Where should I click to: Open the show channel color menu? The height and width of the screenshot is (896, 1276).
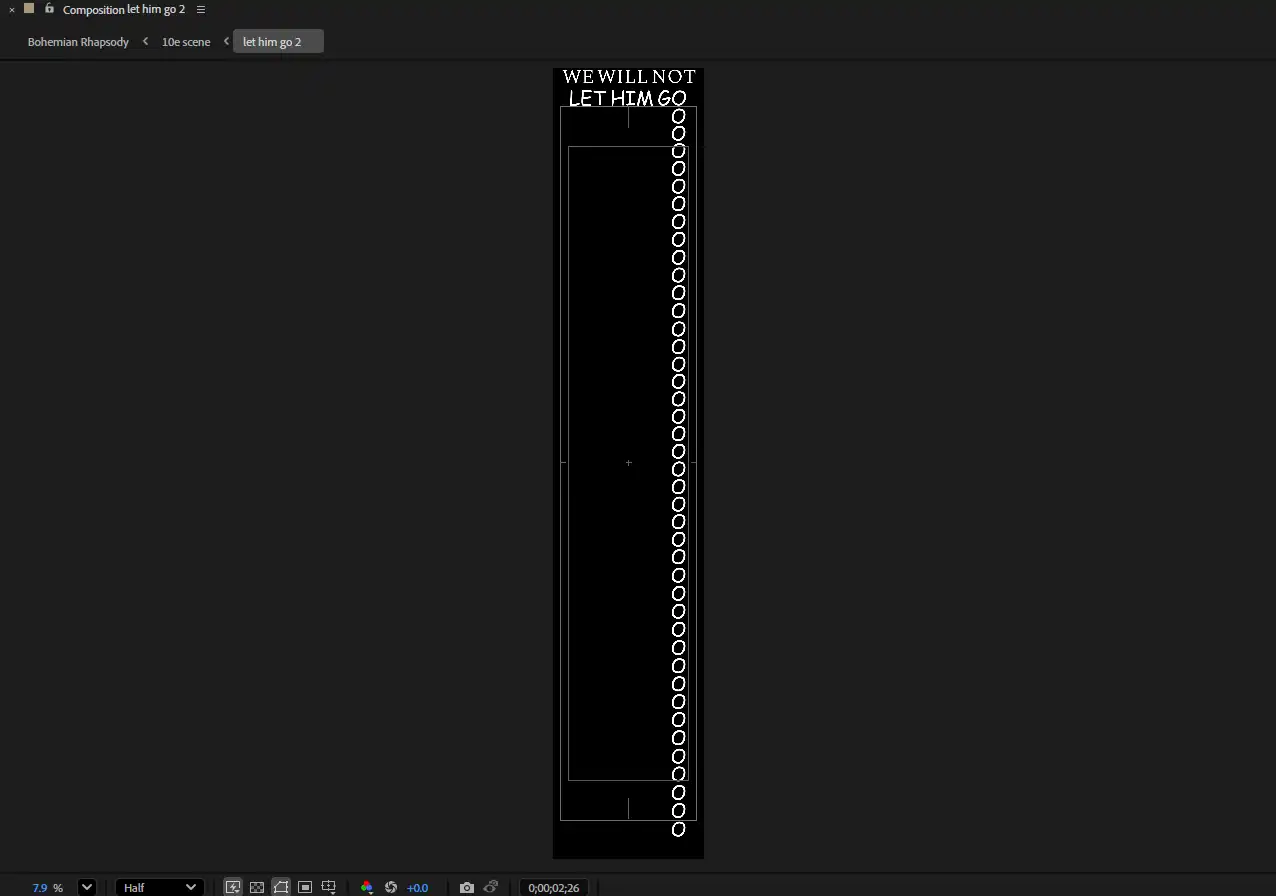(x=367, y=887)
